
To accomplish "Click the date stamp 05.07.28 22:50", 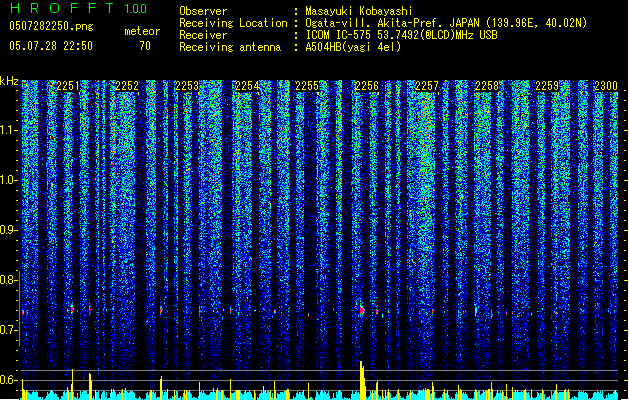I will [51, 46].
